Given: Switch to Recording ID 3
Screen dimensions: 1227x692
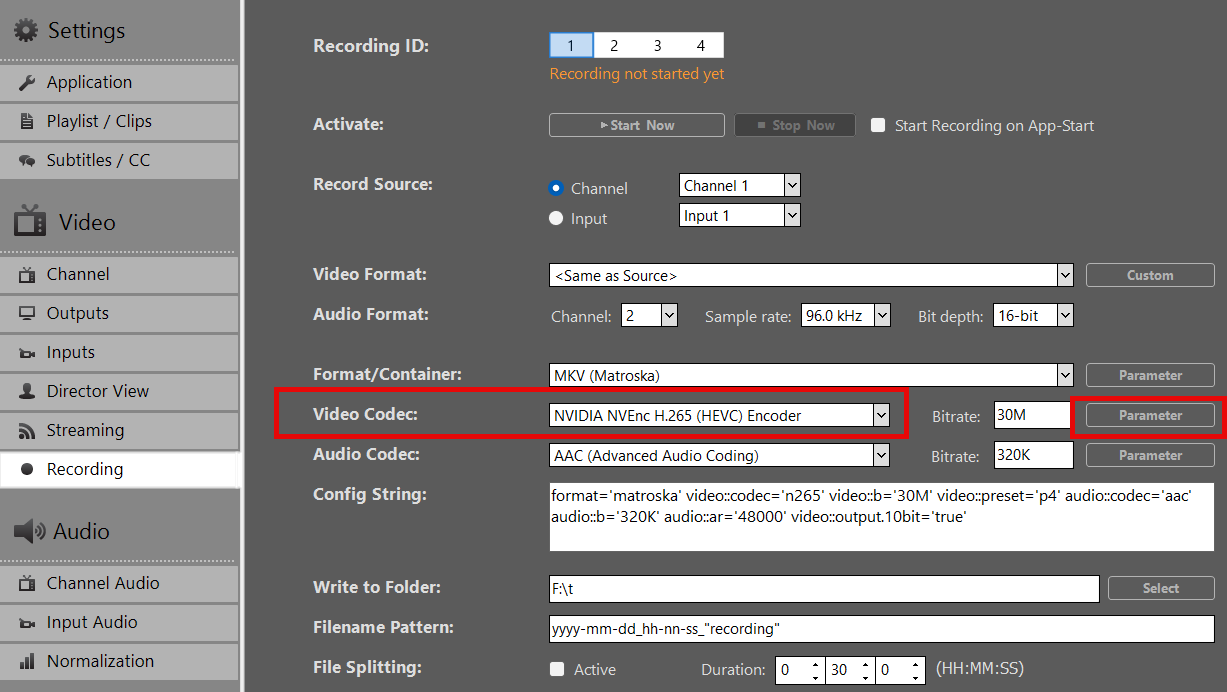Looking at the screenshot, I should coord(657,45).
